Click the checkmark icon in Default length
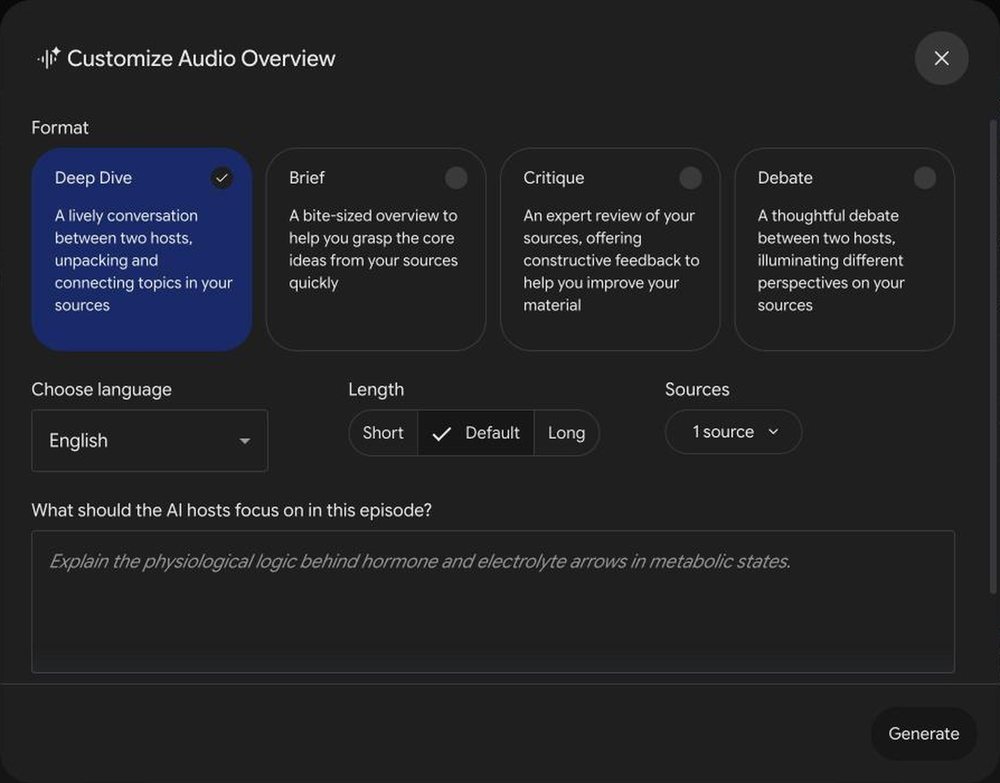1000x783 pixels. click(441, 434)
